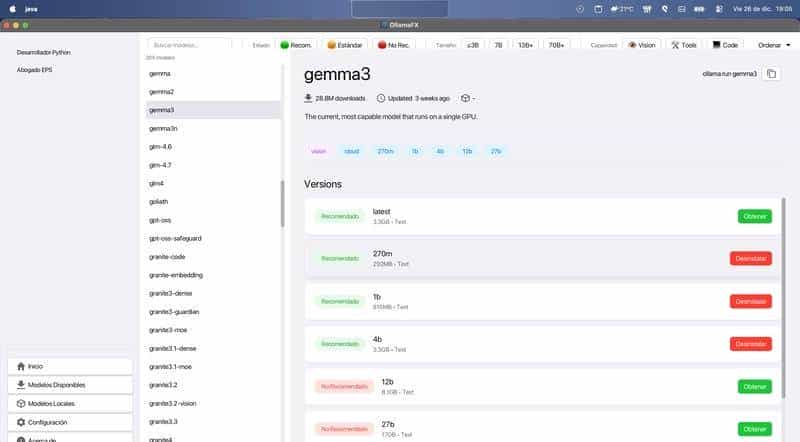Toggle the Recom. status filter
The image size is (800, 442).
point(296,45)
